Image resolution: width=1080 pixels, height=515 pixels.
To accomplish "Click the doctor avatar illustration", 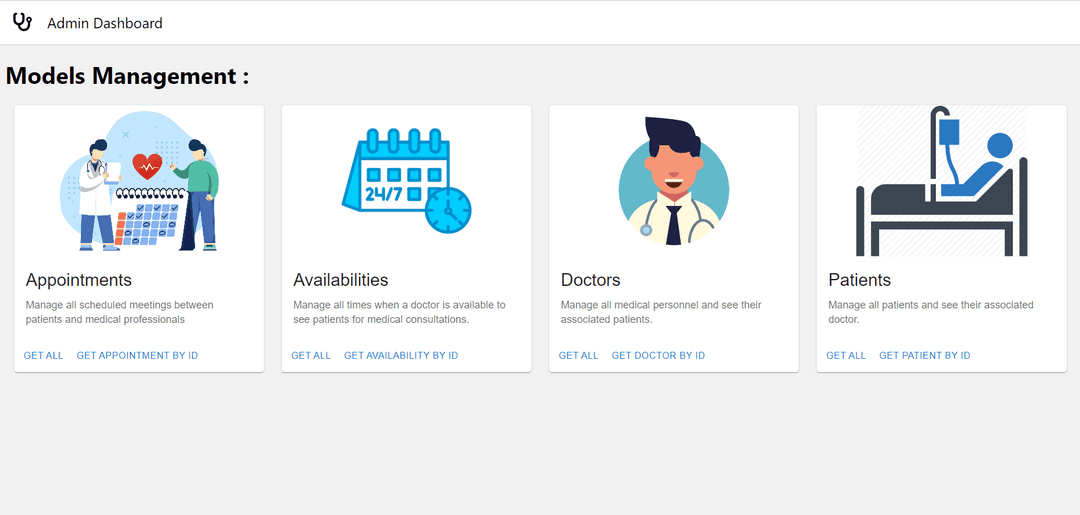I will pos(673,181).
